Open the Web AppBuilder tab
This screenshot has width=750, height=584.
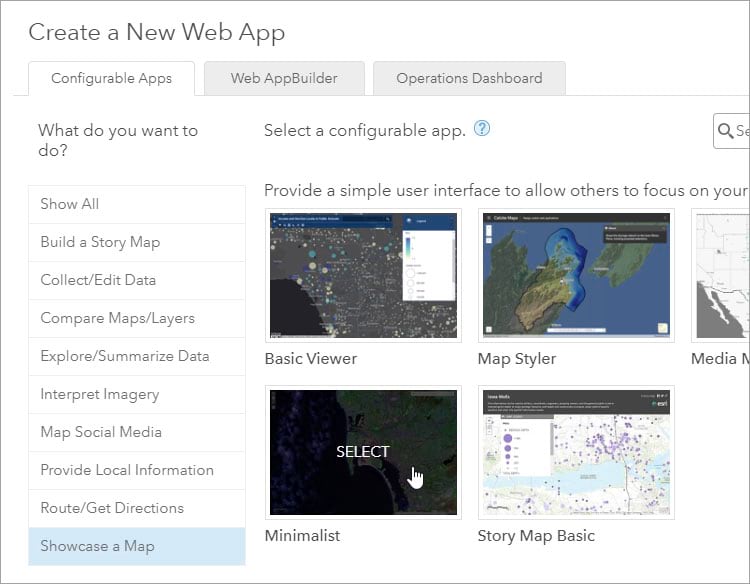click(284, 78)
